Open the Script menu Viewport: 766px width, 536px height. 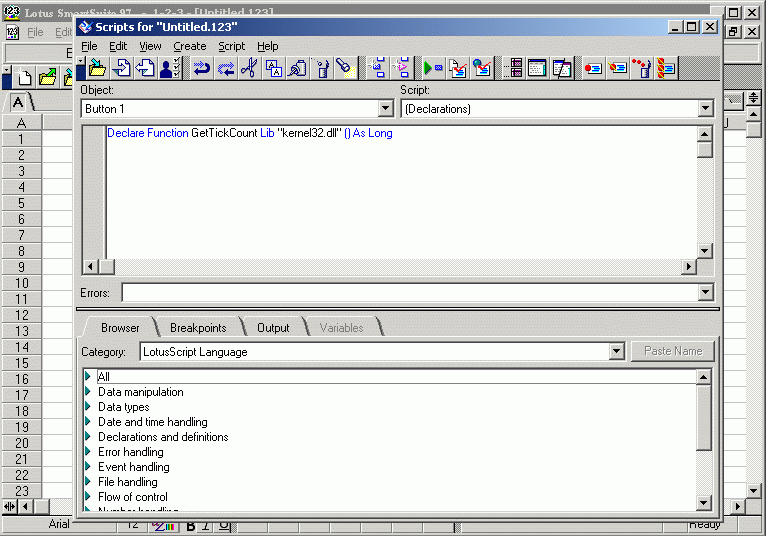(231, 46)
